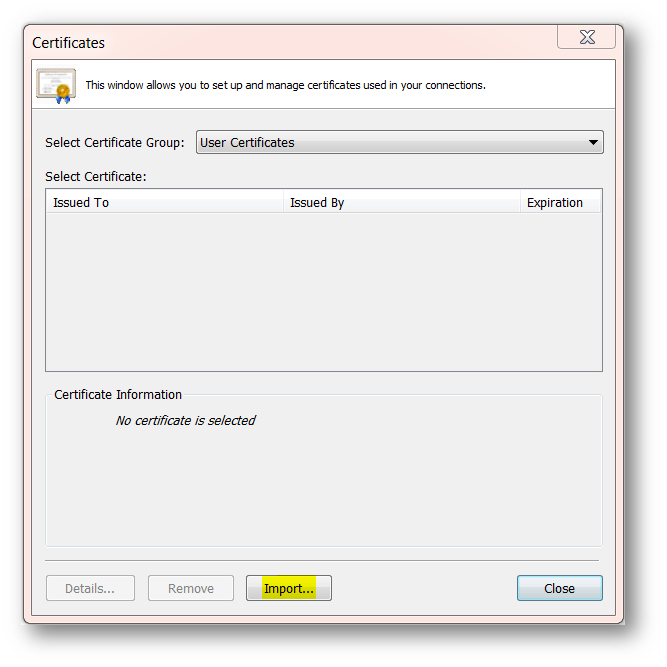This screenshot has height=667, width=667.
Task: Click the Certificate Information group label
Action: click(118, 395)
